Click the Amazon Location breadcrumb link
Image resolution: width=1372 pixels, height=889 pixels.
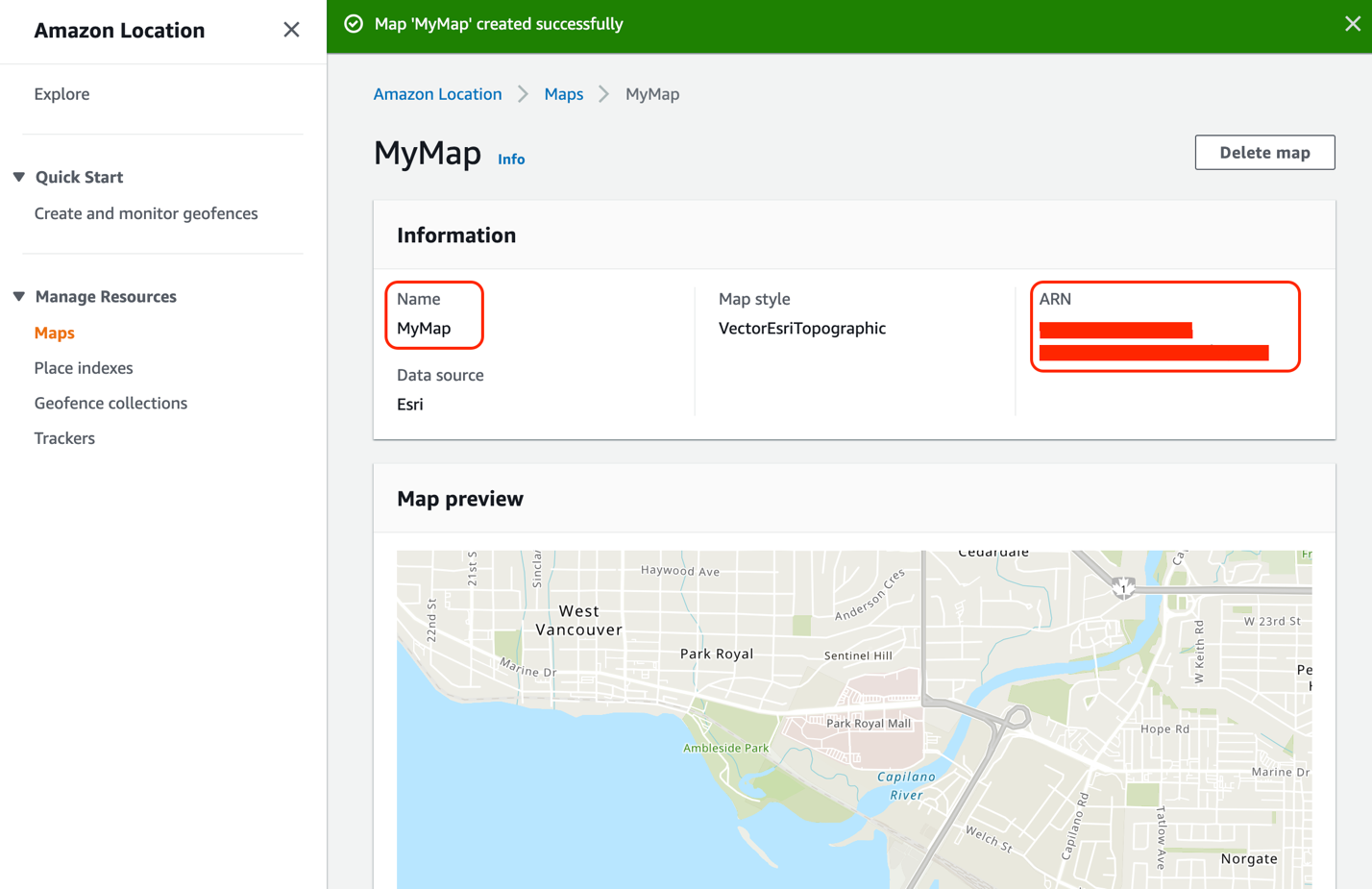tap(437, 94)
